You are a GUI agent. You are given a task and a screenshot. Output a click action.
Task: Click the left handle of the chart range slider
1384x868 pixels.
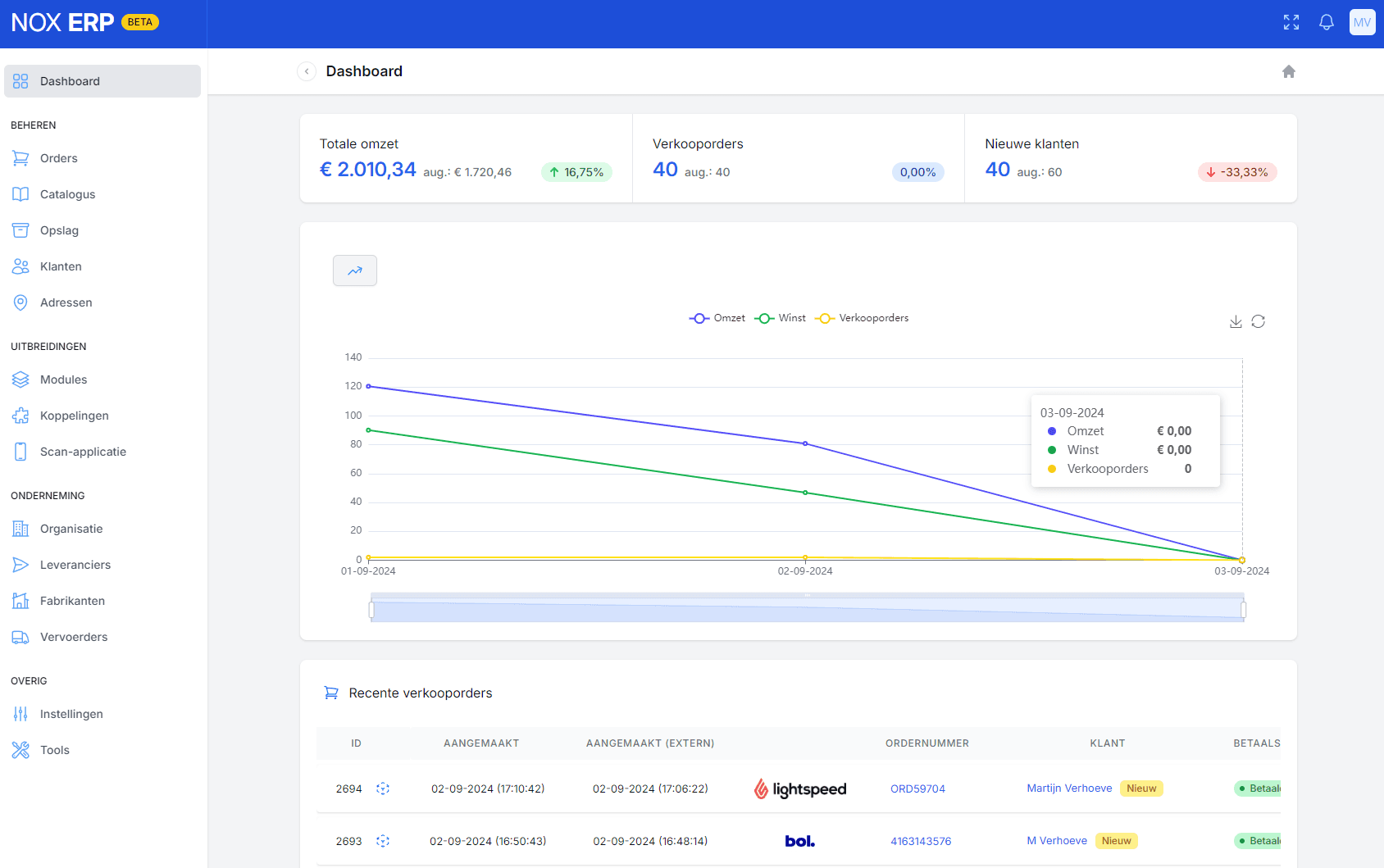[371, 609]
